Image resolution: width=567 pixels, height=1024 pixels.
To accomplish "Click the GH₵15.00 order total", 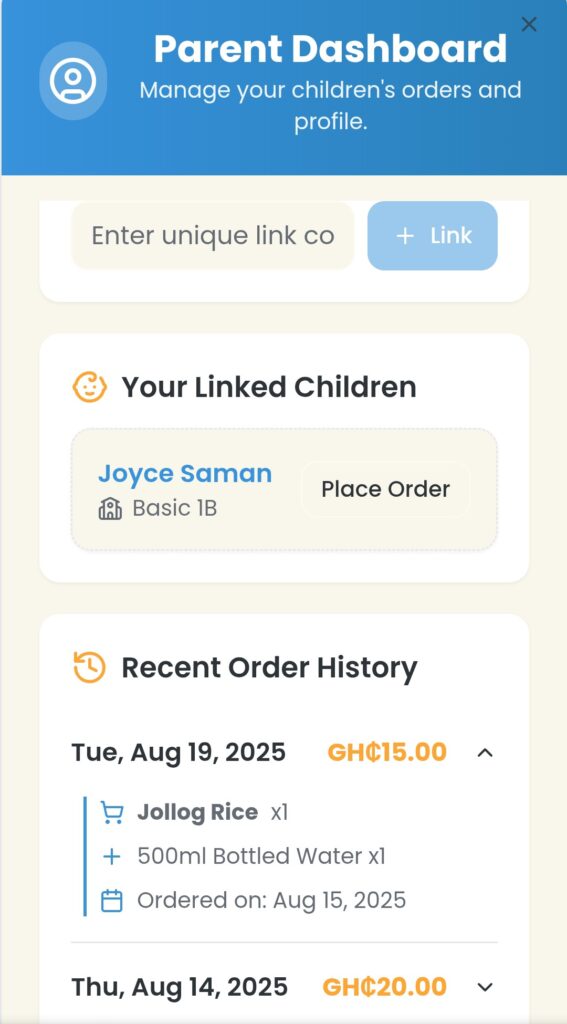I will pyautogui.click(x=387, y=752).
